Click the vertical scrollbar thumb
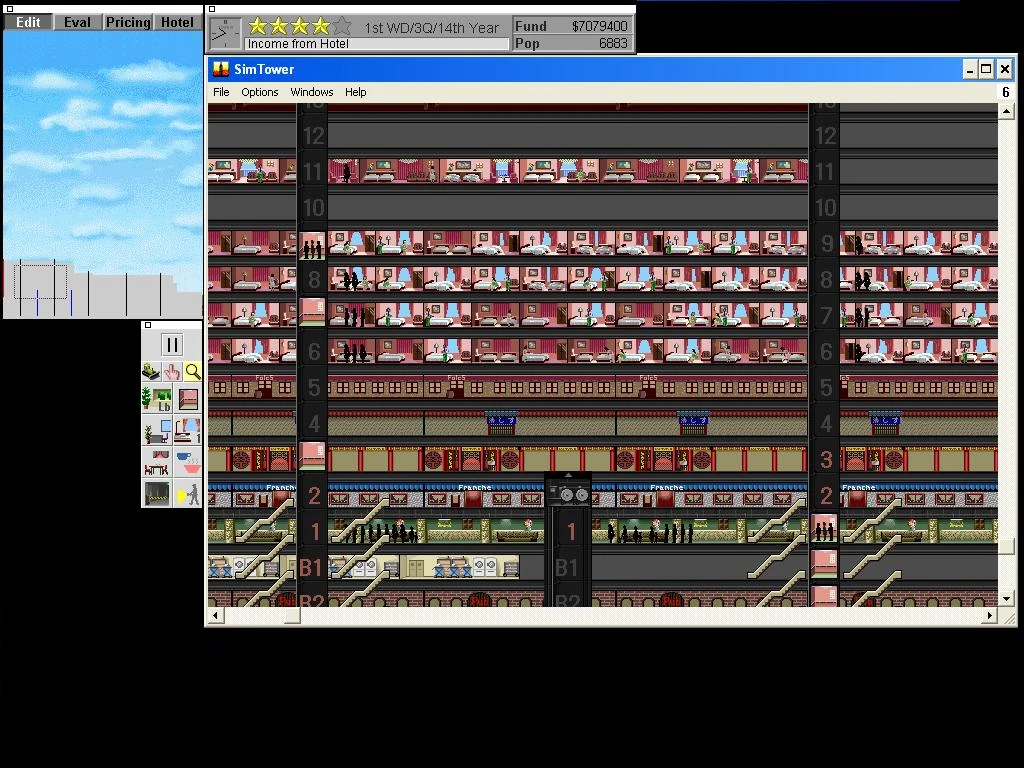Image resolution: width=1024 pixels, height=768 pixels. (x=1006, y=545)
